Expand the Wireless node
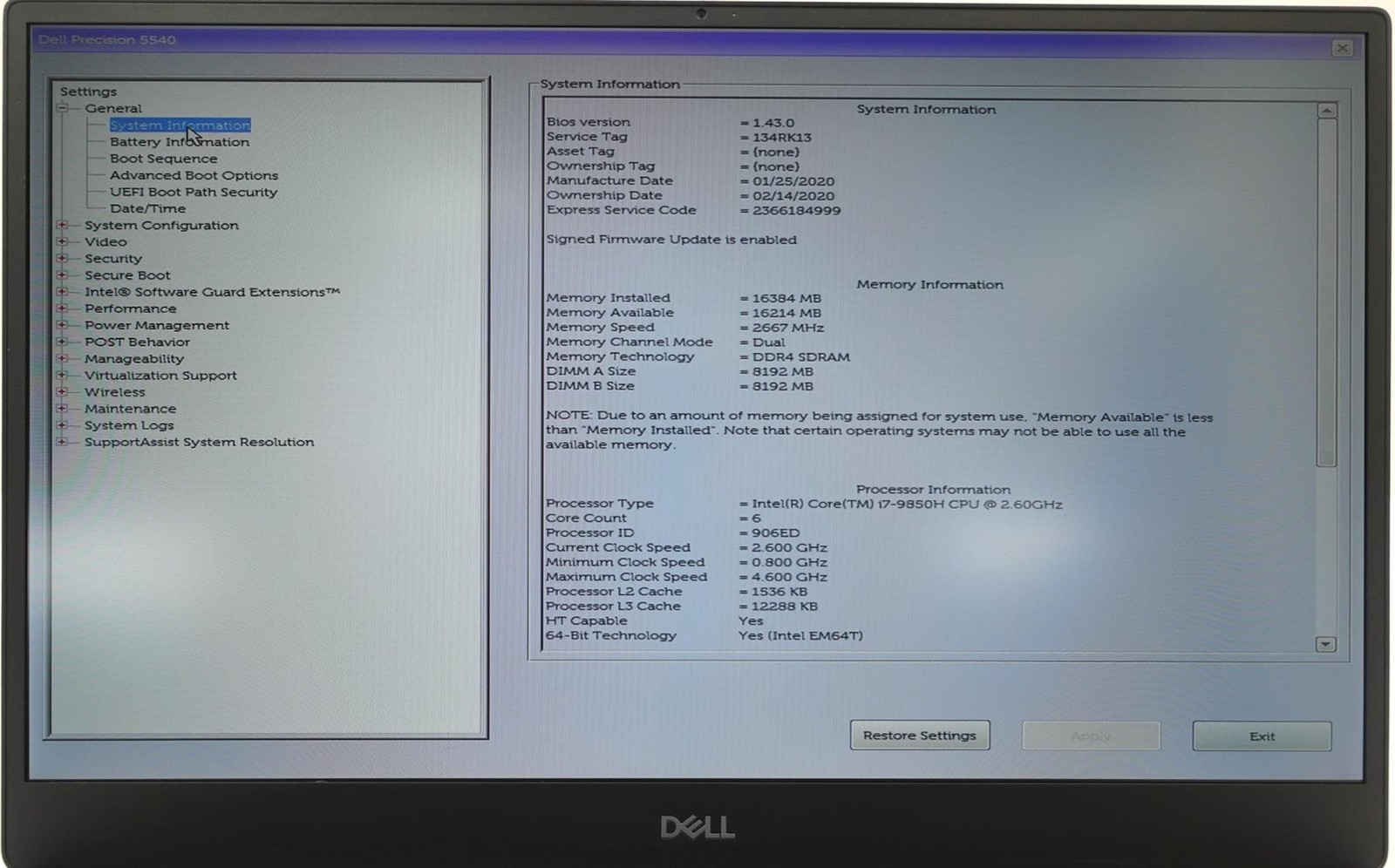The height and width of the screenshot is (868, 1395). pos(62,391)
